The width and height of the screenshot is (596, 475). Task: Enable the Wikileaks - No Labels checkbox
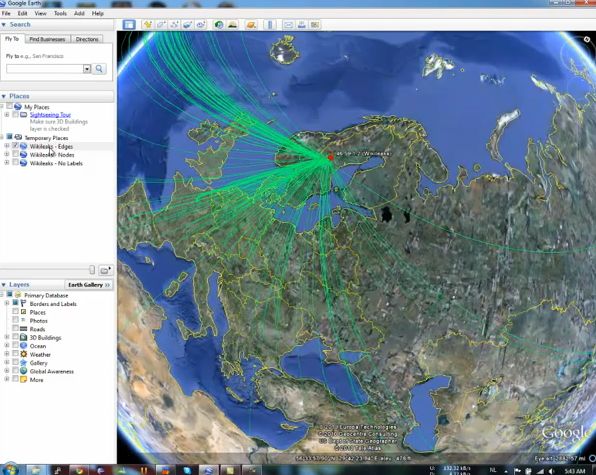(15, 163)
